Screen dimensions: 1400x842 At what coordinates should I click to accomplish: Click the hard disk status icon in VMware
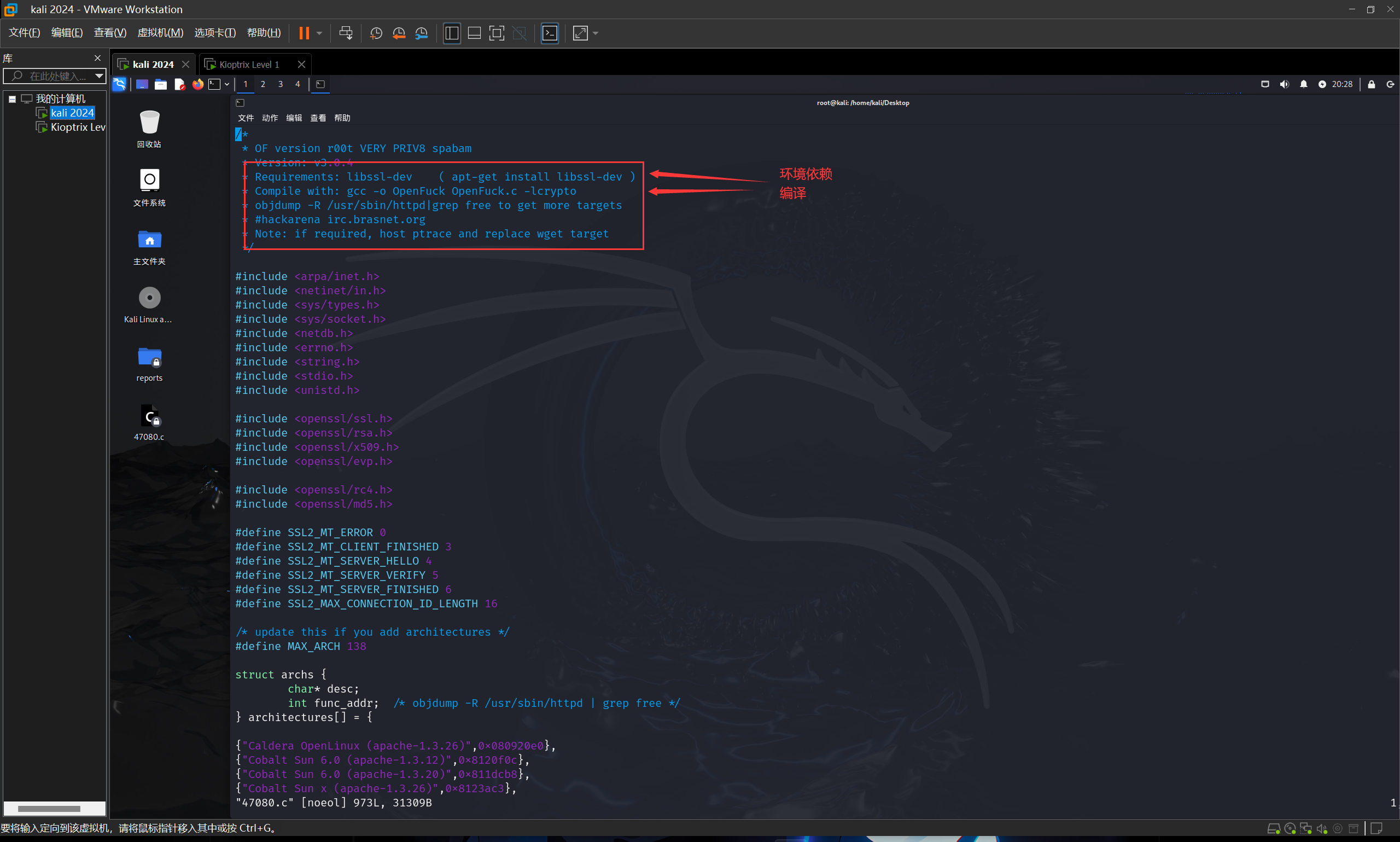(1274, 828)
